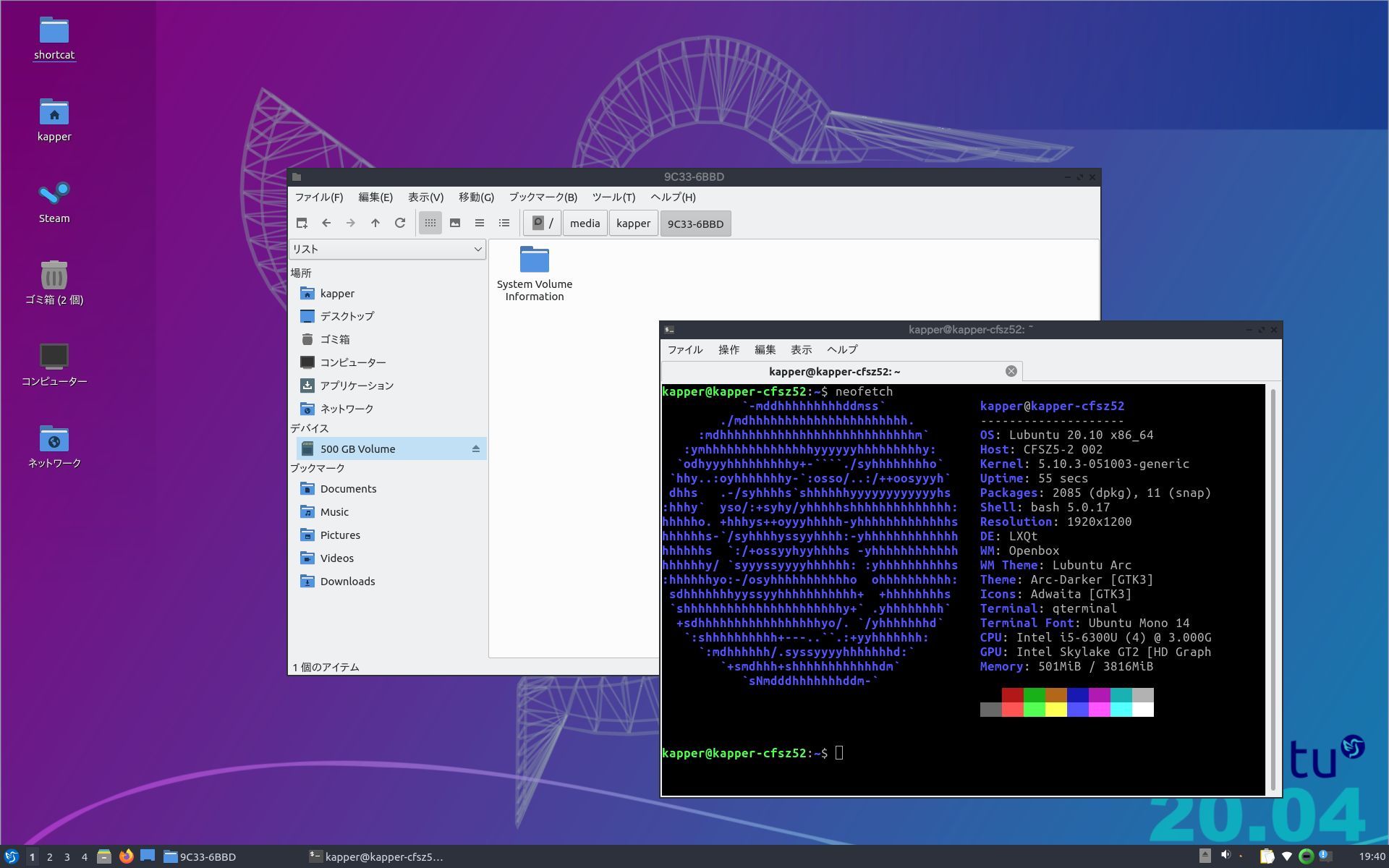Screen dimensions: 1389x868
Task: Open Documents bookmark
Action: coord(391,489)
